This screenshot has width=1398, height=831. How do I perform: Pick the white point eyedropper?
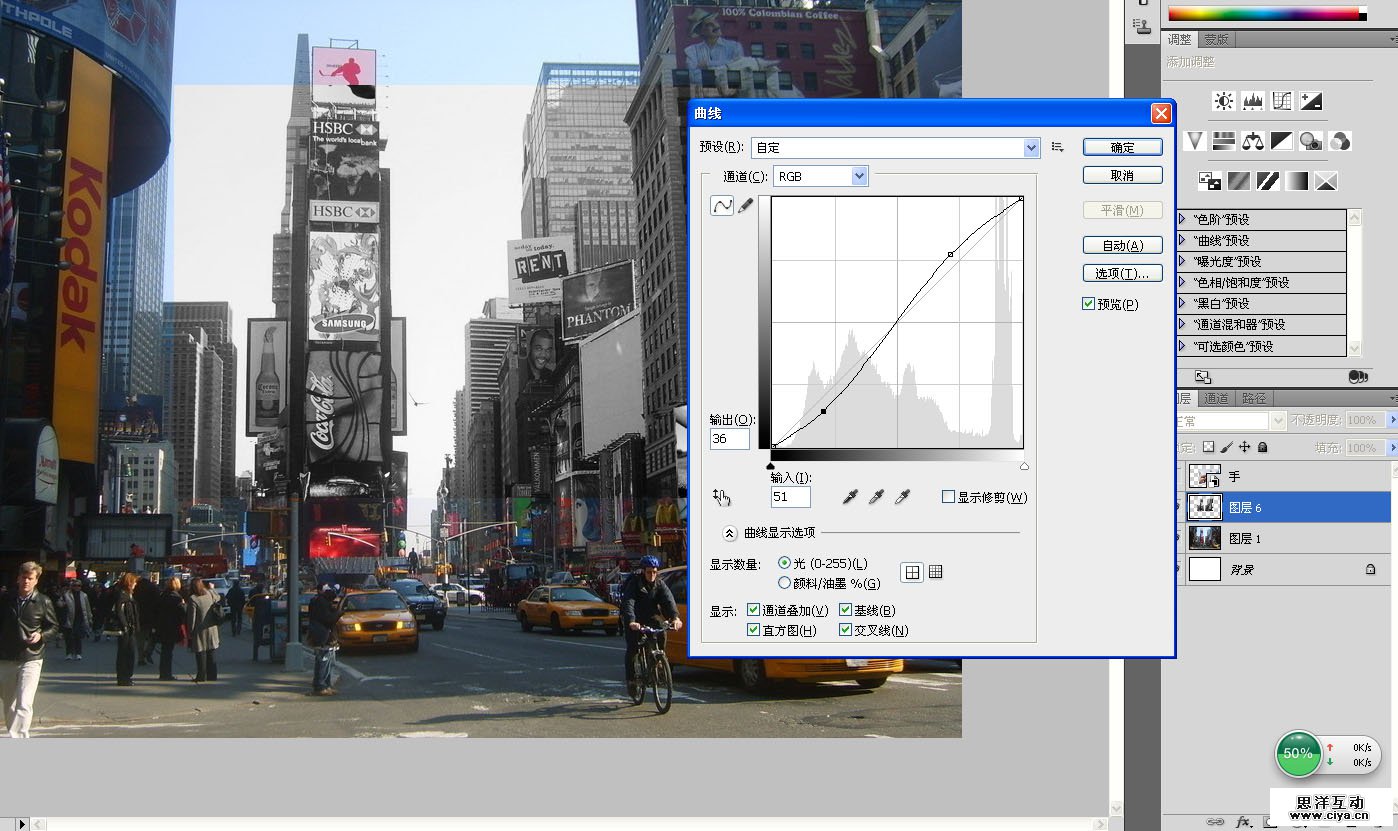tap(902, 497)
